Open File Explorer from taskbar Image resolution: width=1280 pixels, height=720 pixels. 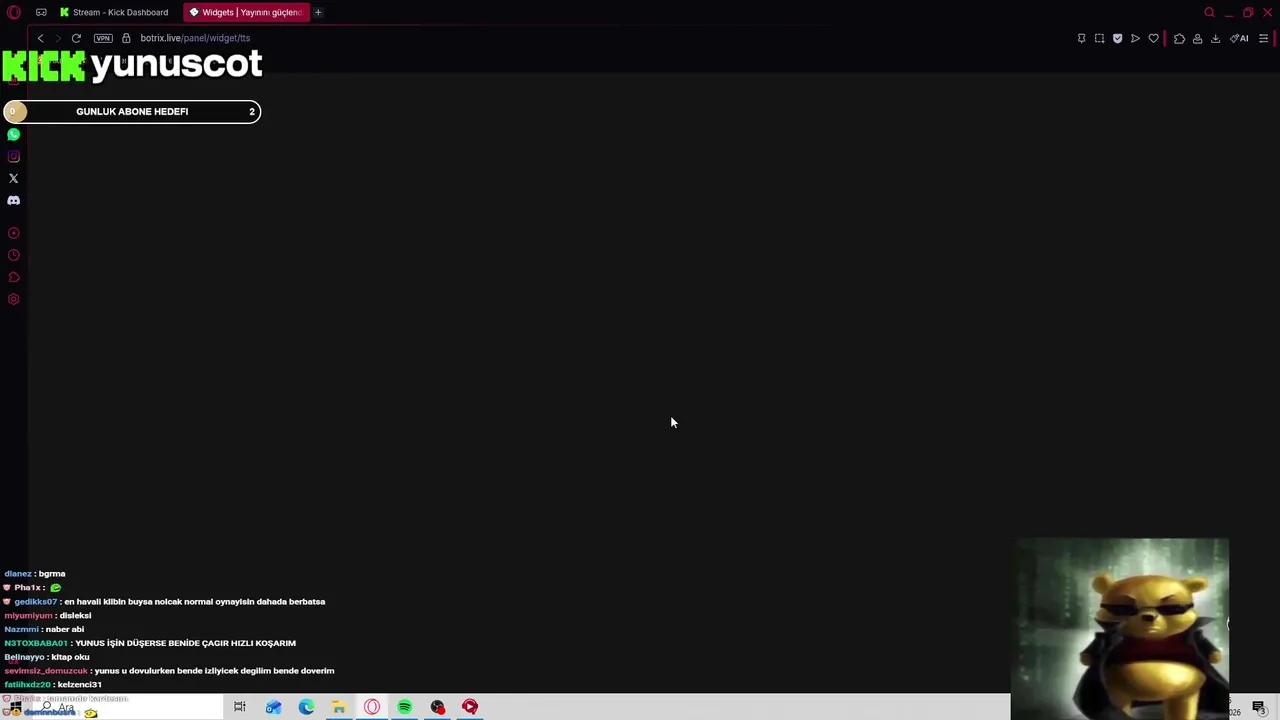(x=339, y=707)
